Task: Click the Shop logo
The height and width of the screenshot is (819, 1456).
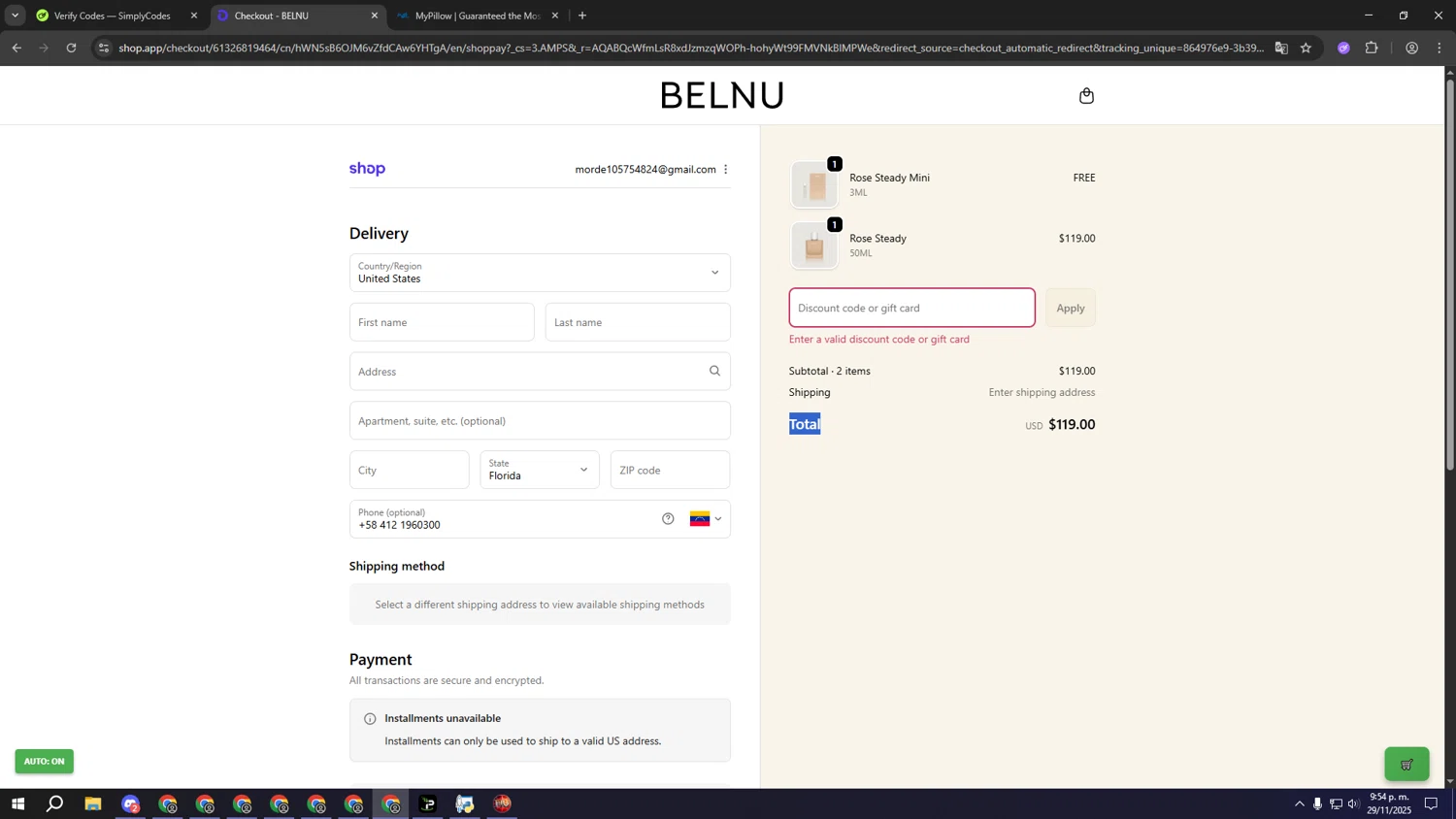Action: tap(367, 169)
